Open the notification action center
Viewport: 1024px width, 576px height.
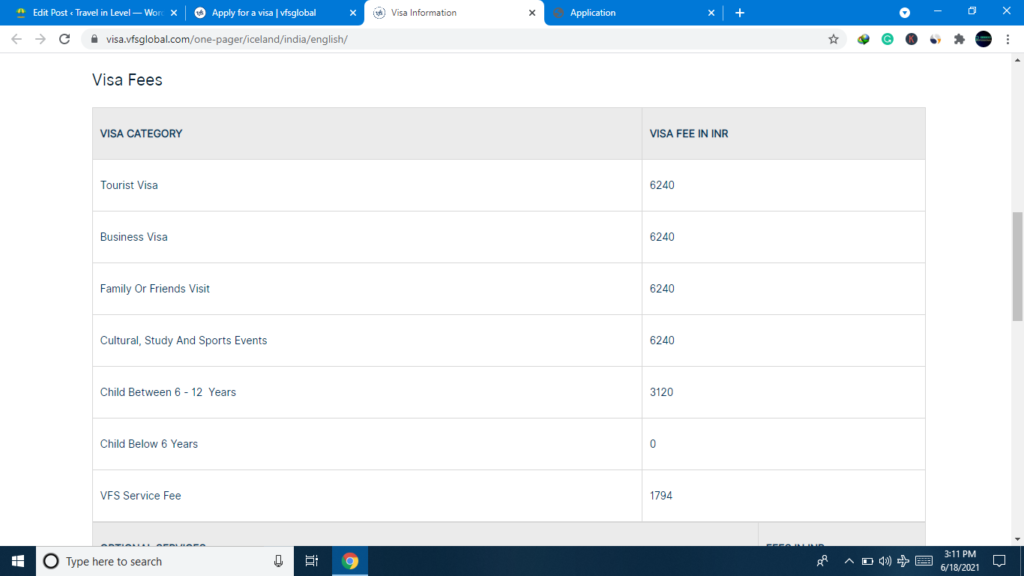[999, 561]
